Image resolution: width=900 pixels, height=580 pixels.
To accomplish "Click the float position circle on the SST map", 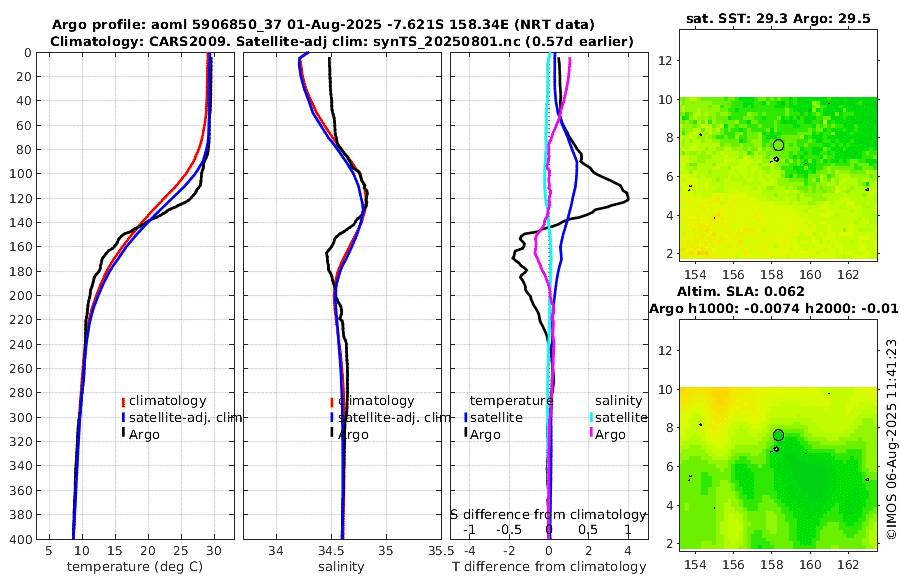I will click(778, 145).
